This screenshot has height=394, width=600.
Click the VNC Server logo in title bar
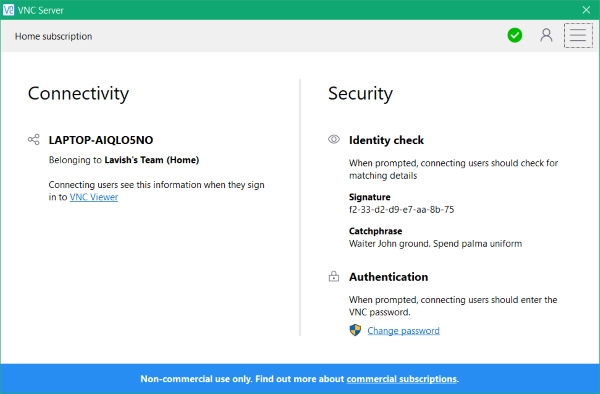[8, 10]
